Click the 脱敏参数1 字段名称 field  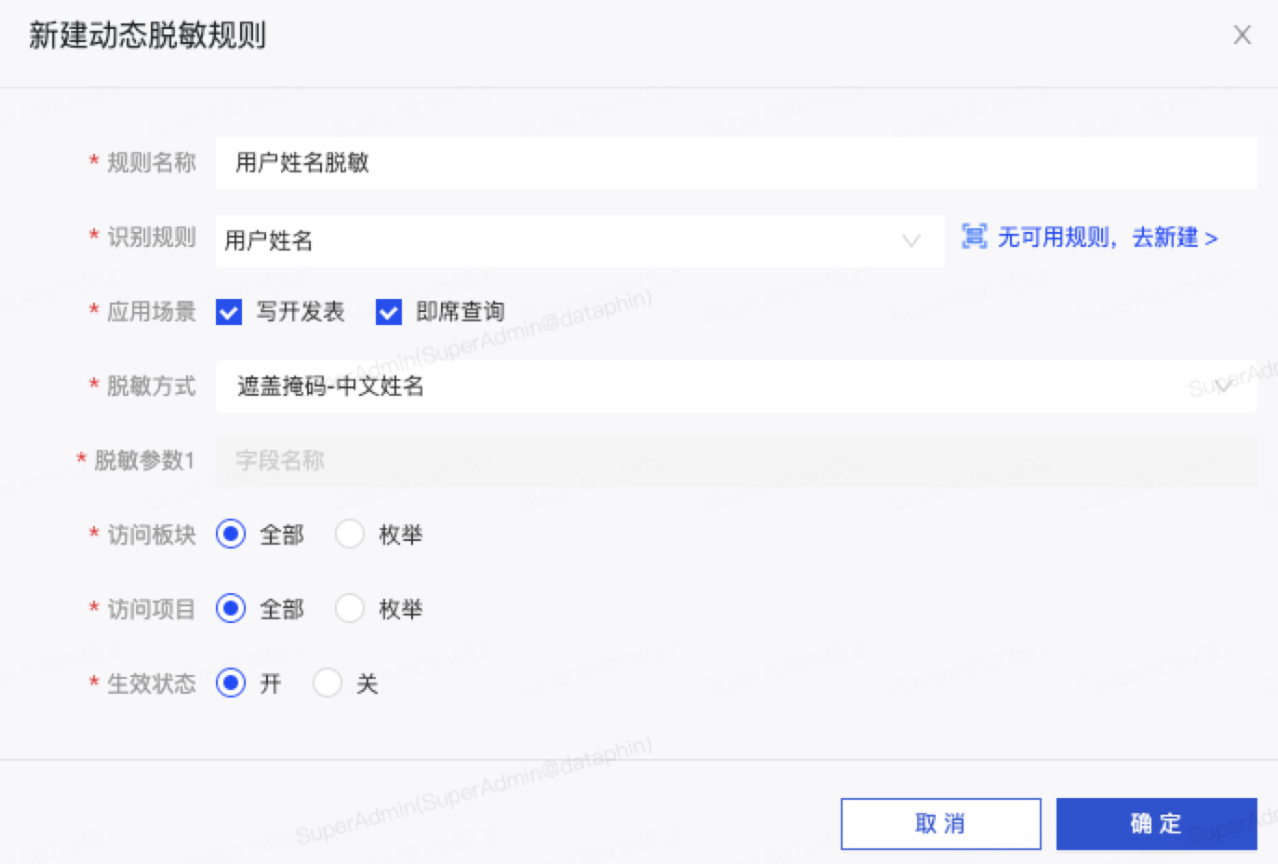(735, 461)
